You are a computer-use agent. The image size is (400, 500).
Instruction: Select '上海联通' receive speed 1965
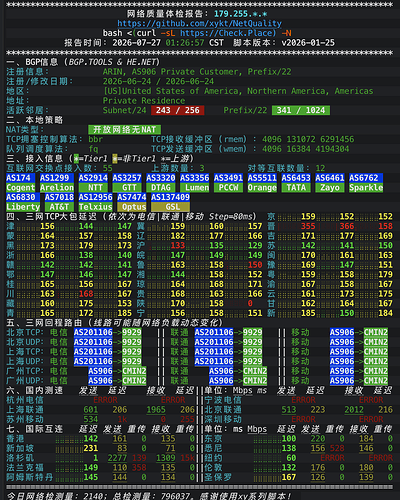[156, 410]
